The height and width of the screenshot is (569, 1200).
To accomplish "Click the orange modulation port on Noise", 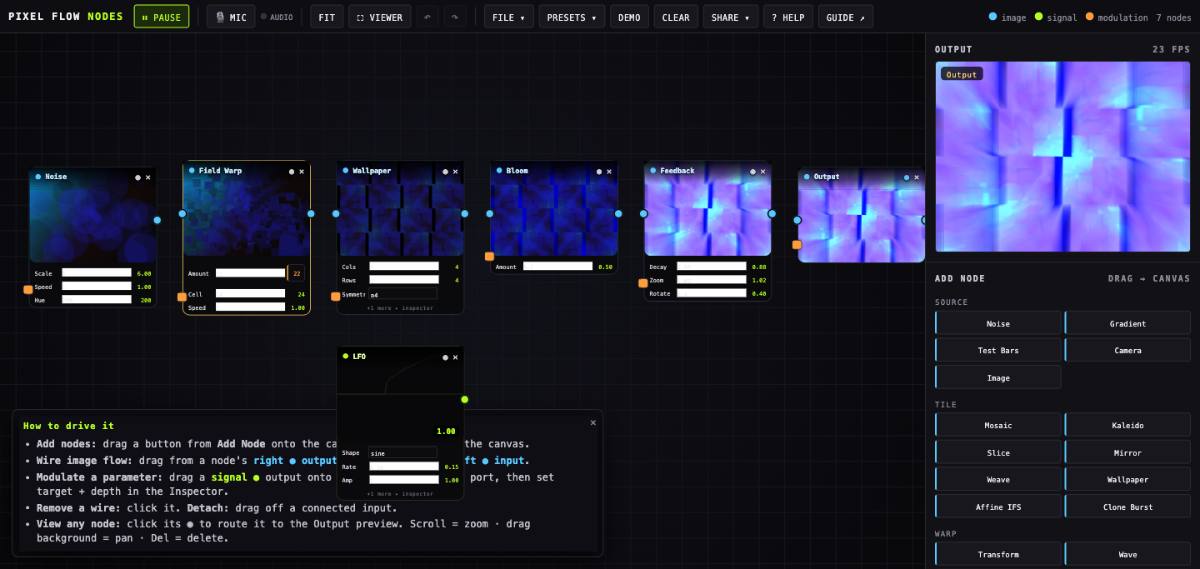I will [28, 290].
